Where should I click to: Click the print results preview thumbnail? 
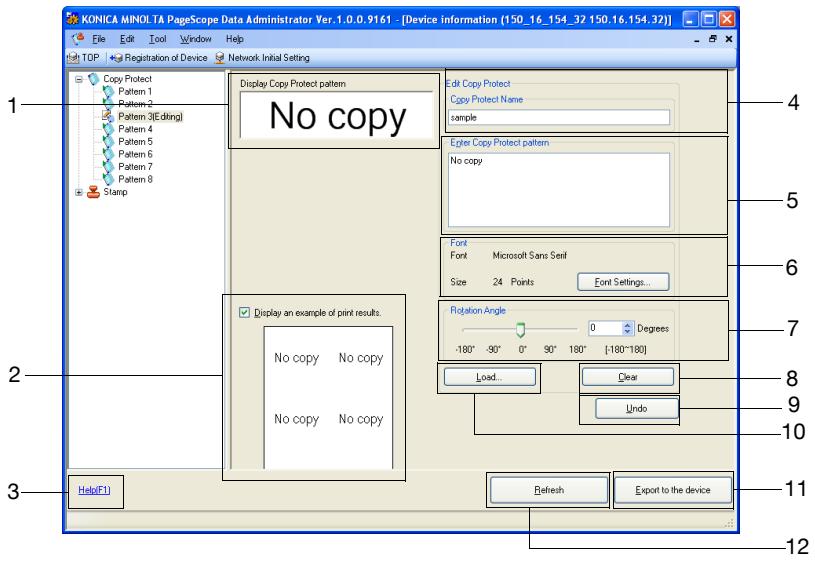click(x=328, y=398)
